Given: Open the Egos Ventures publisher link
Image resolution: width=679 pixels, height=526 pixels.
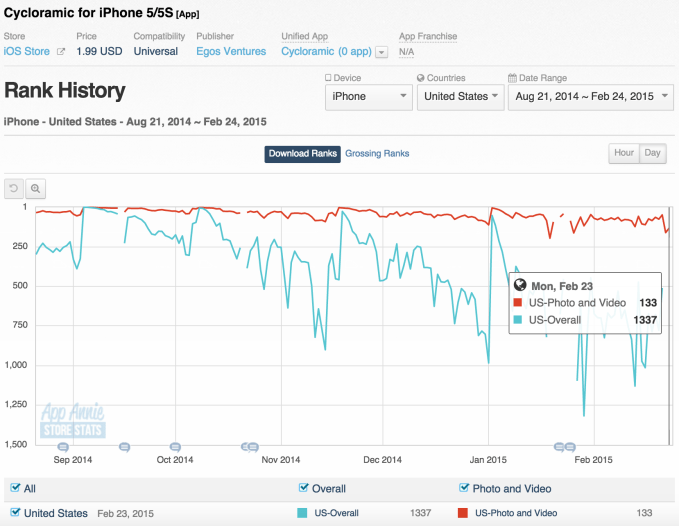Looking at the screenshot, I should click(x=231, y=51).
